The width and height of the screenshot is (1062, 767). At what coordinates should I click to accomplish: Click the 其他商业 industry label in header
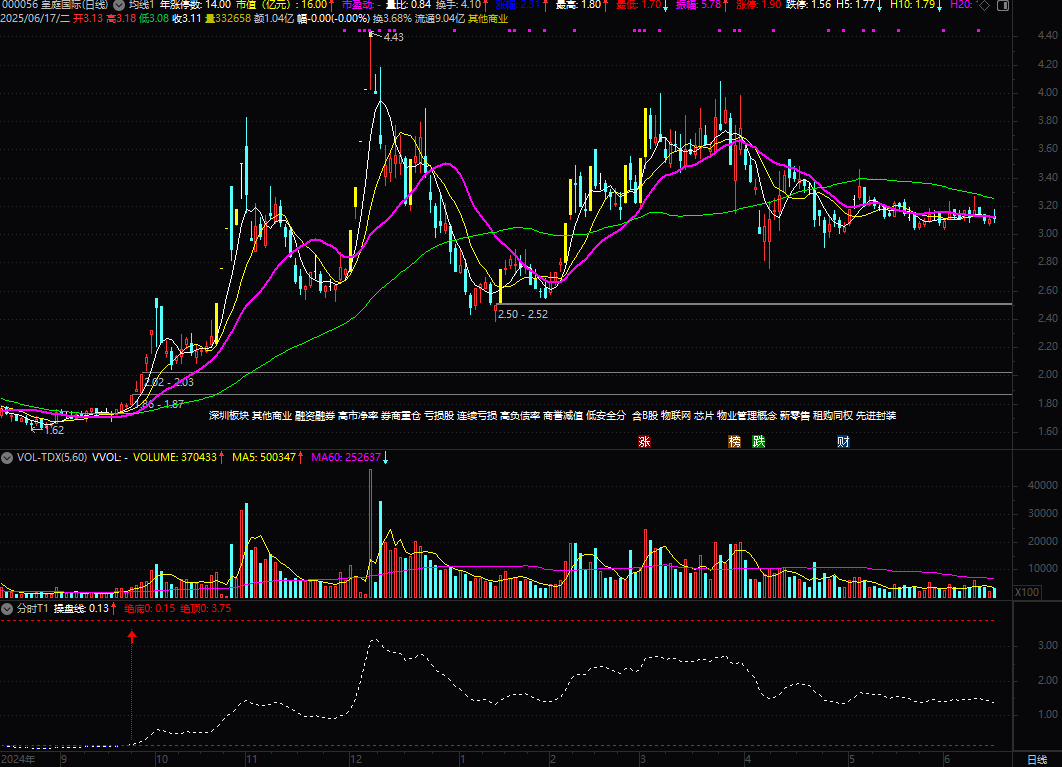pyautogui.click(x=488, y=18)
